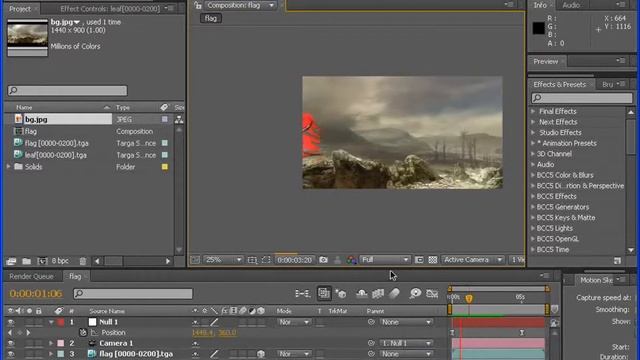Viewport: 640px width, 360px height.
Task: Click the Show Channel color icon in viewer
Action: click(351, 260)
